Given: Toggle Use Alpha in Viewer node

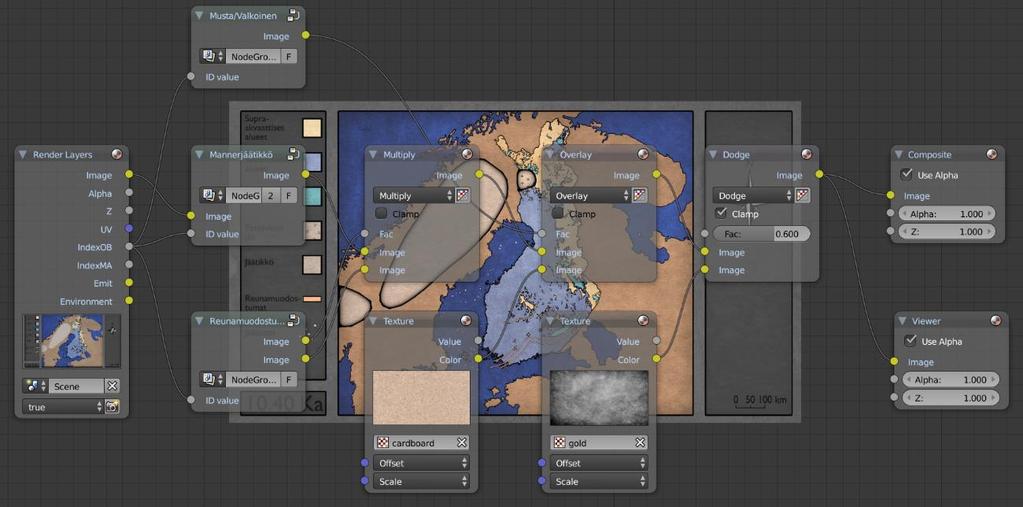Looking at the screenshot, I should [909, 341].
